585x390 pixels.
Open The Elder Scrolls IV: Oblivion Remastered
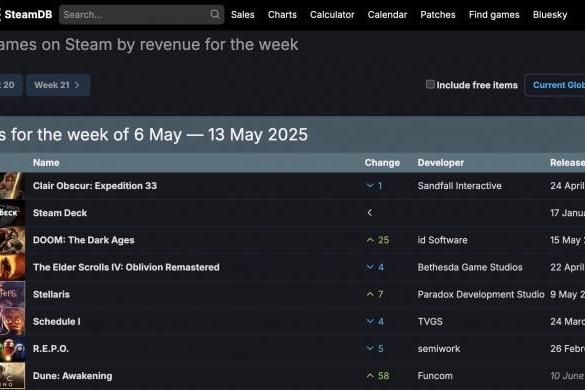point(126,267)
